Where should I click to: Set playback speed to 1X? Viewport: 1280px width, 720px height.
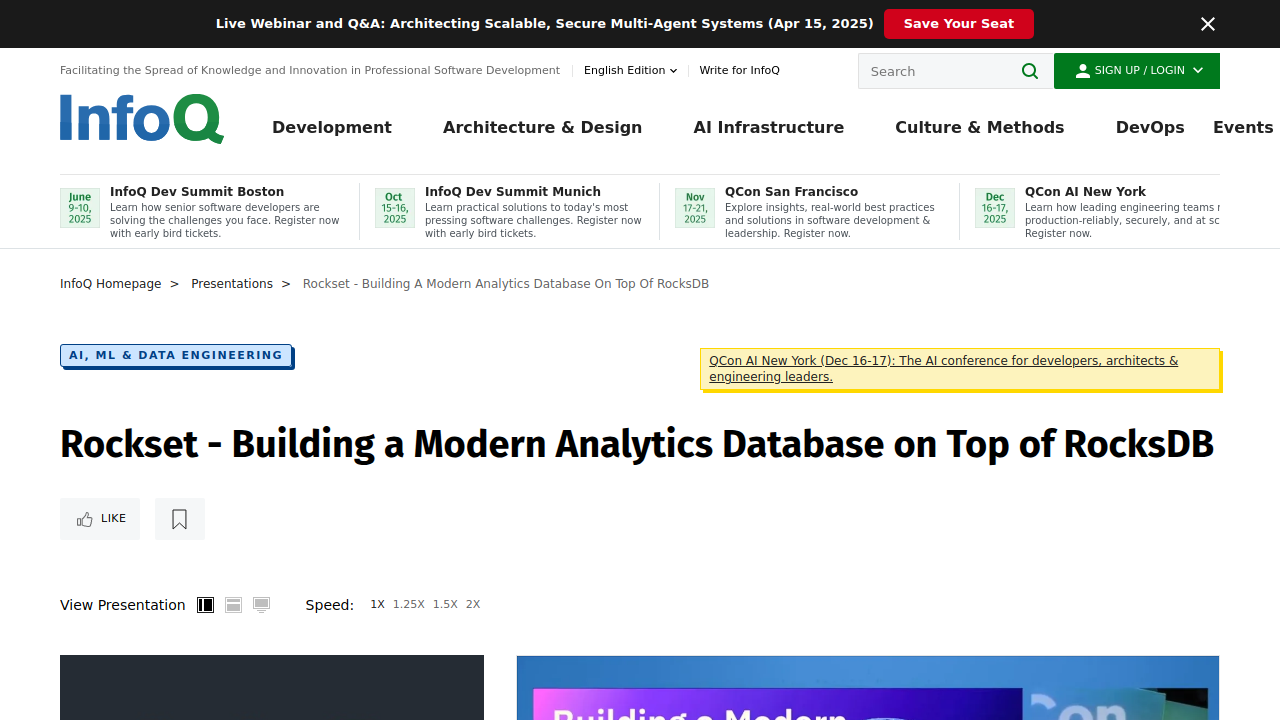tap(377, 604)
